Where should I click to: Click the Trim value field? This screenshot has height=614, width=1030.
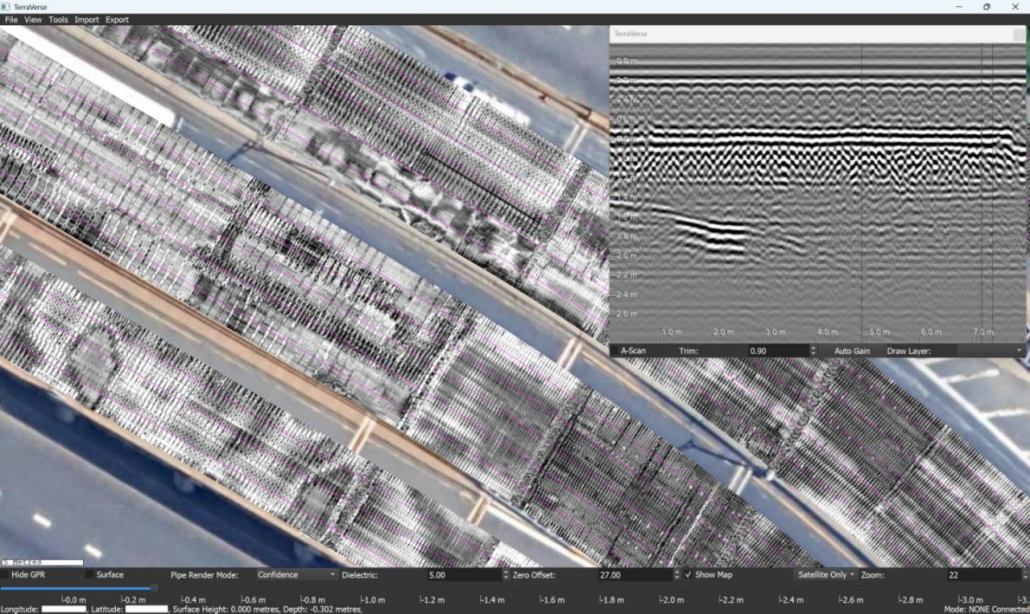pyautogui.click(x=777, y=351)
